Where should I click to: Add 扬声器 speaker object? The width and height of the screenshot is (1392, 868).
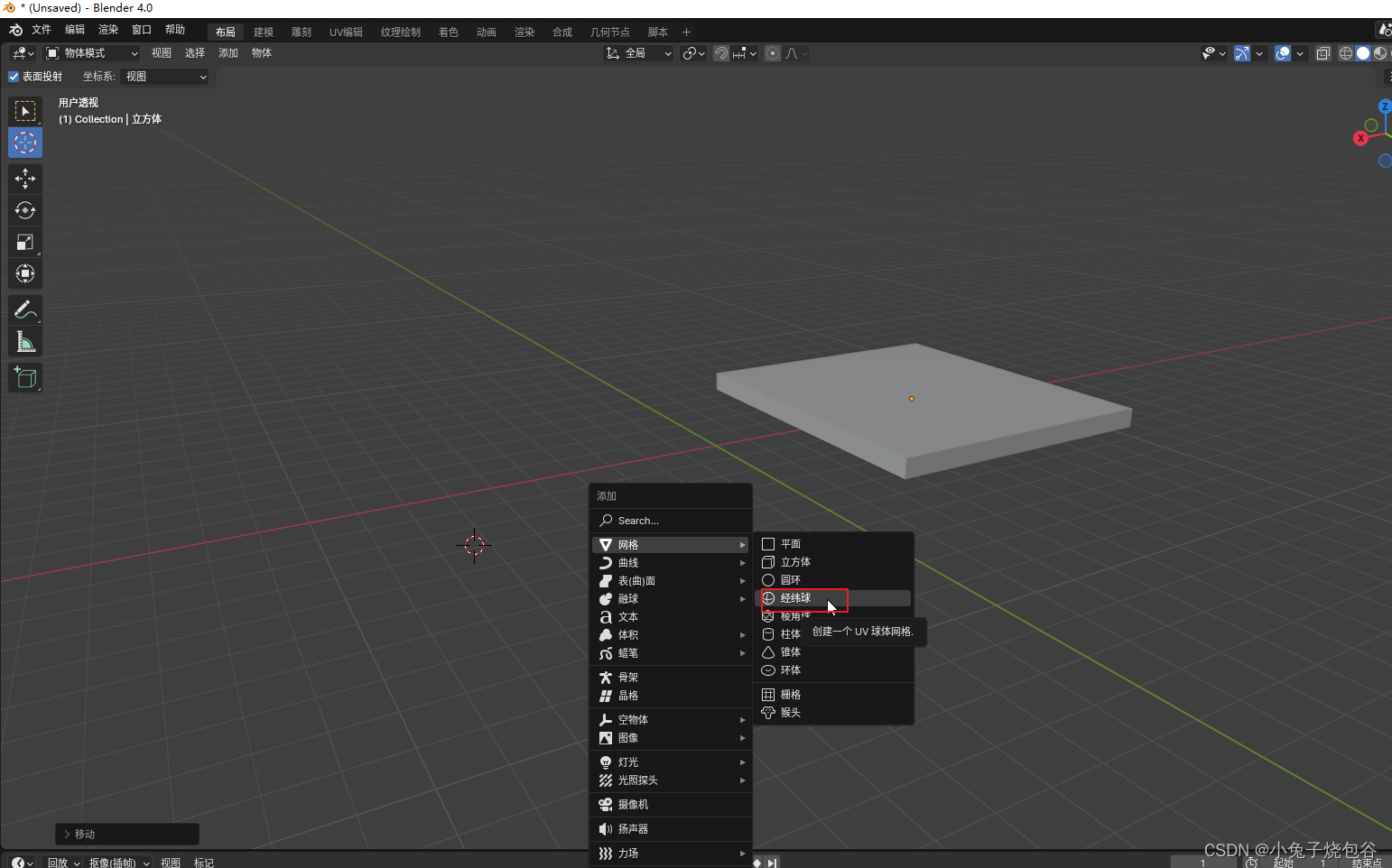coord(671,829)
